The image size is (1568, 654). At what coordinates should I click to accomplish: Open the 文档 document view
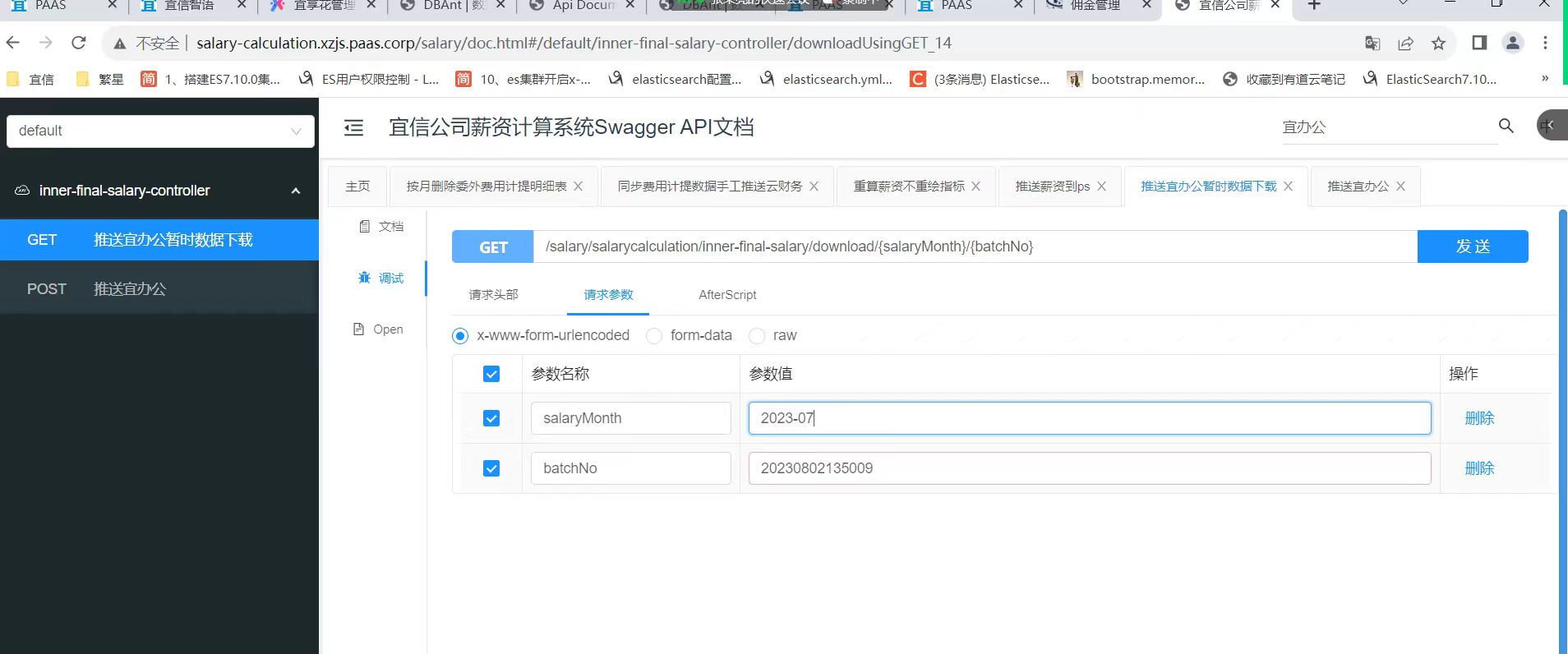[381, 227]
